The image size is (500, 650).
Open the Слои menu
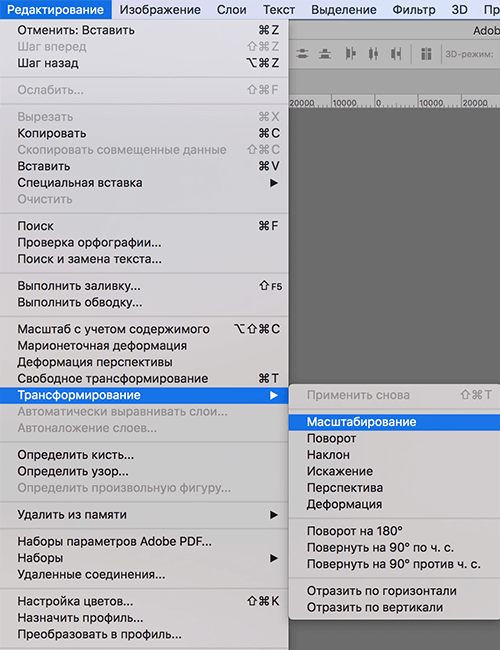pyautogui.click(x=231, y=10)
